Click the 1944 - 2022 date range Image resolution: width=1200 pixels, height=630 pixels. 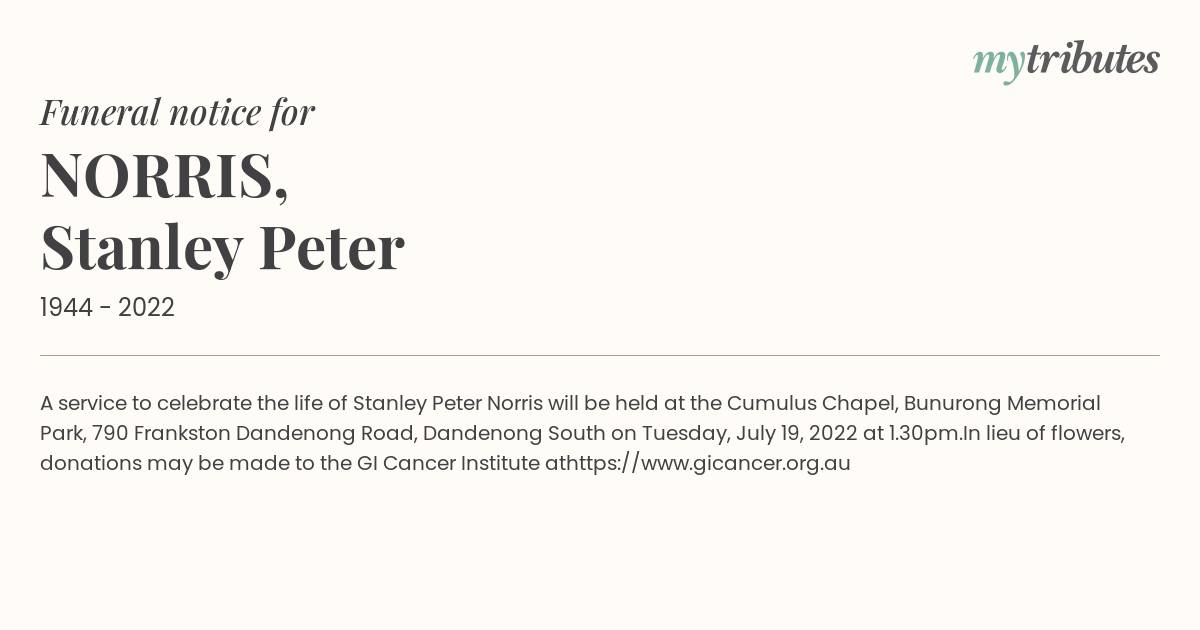click(107, 308)
